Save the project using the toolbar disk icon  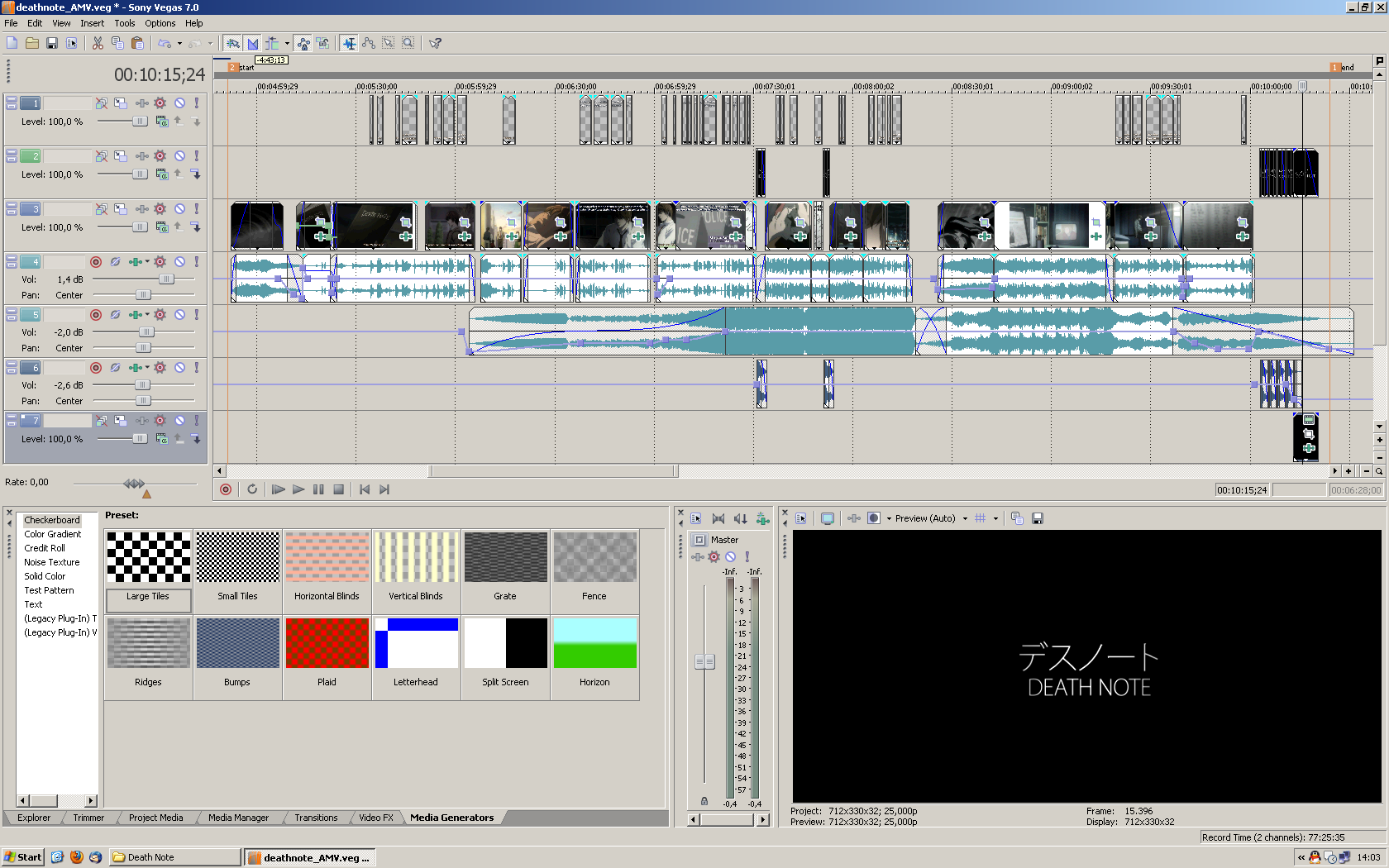52,43
